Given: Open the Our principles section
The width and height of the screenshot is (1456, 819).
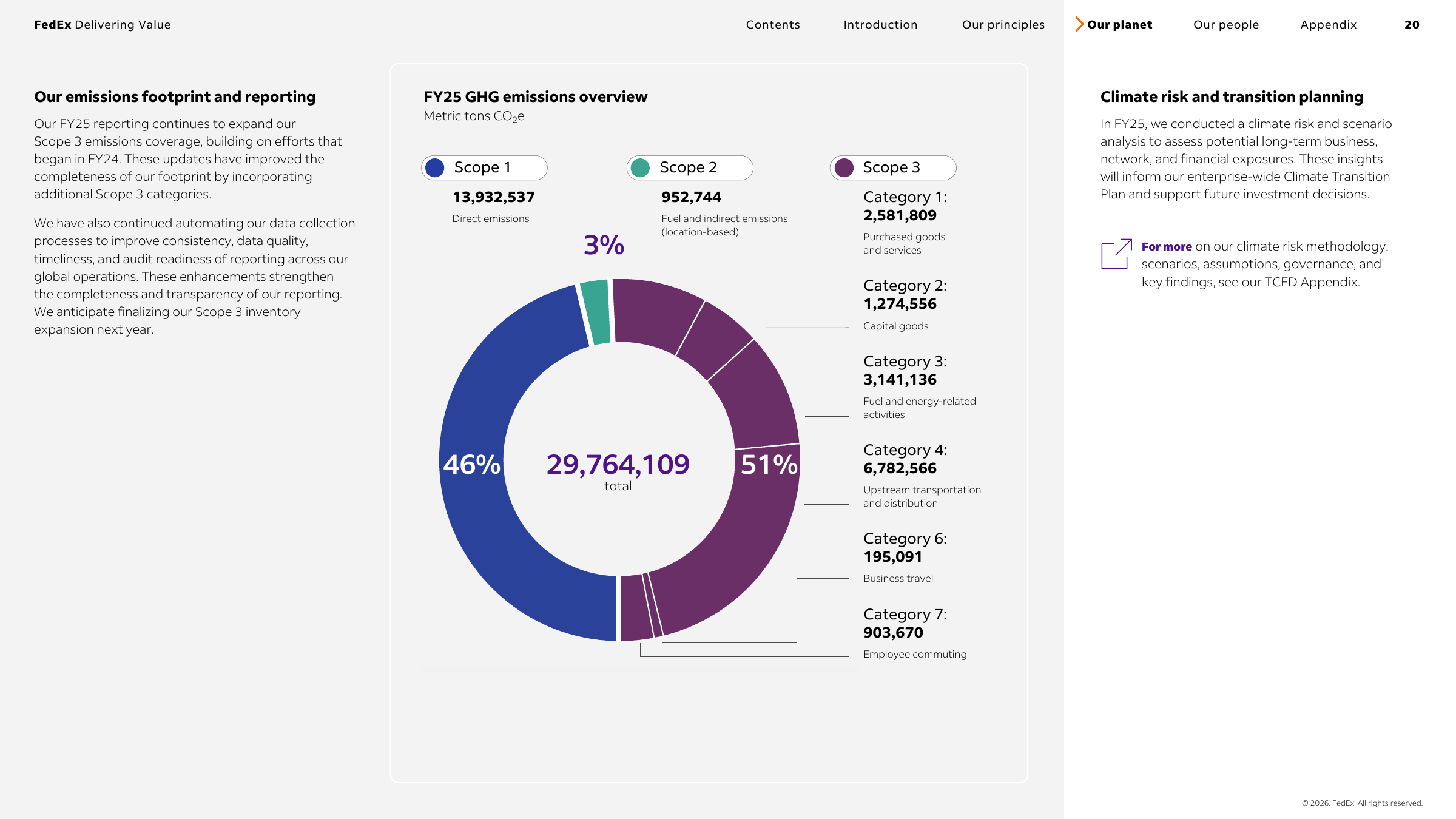Looking at the screenshot, I should [1003, 25].
